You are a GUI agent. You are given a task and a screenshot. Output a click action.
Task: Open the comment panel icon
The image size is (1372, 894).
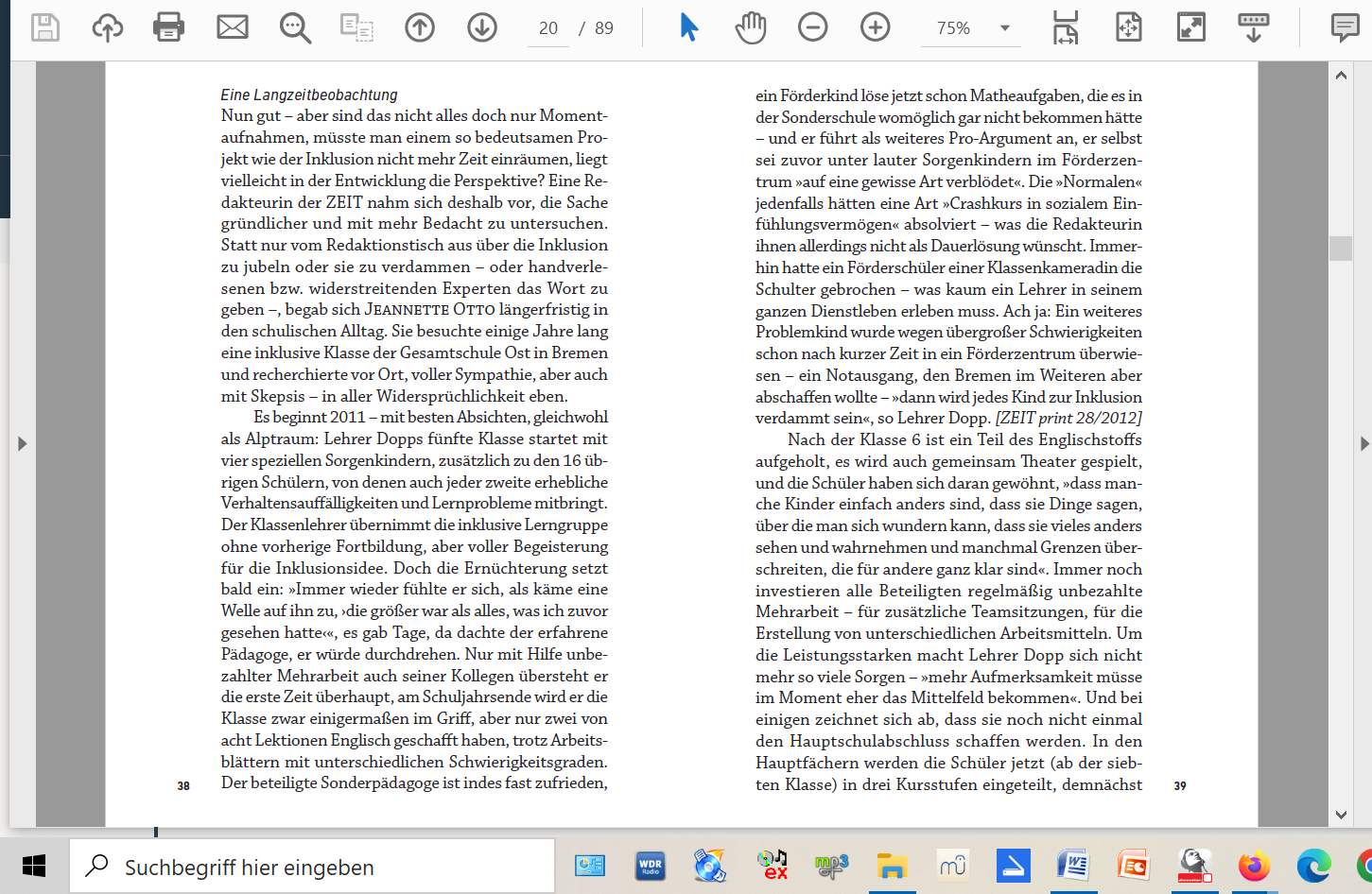(x=1344, y=27)
